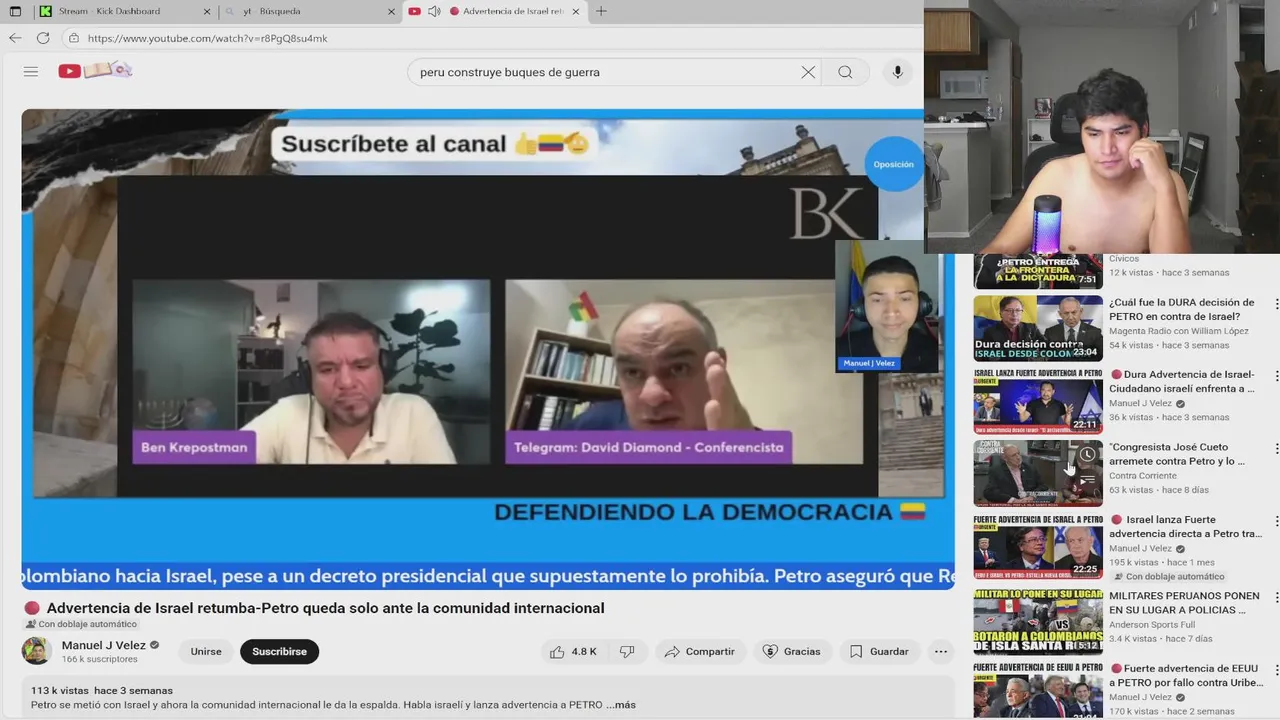Add Congresista José Cueto video to Watch later
The height and width of the screenshot is (720, 1280).
[1087, 455]
